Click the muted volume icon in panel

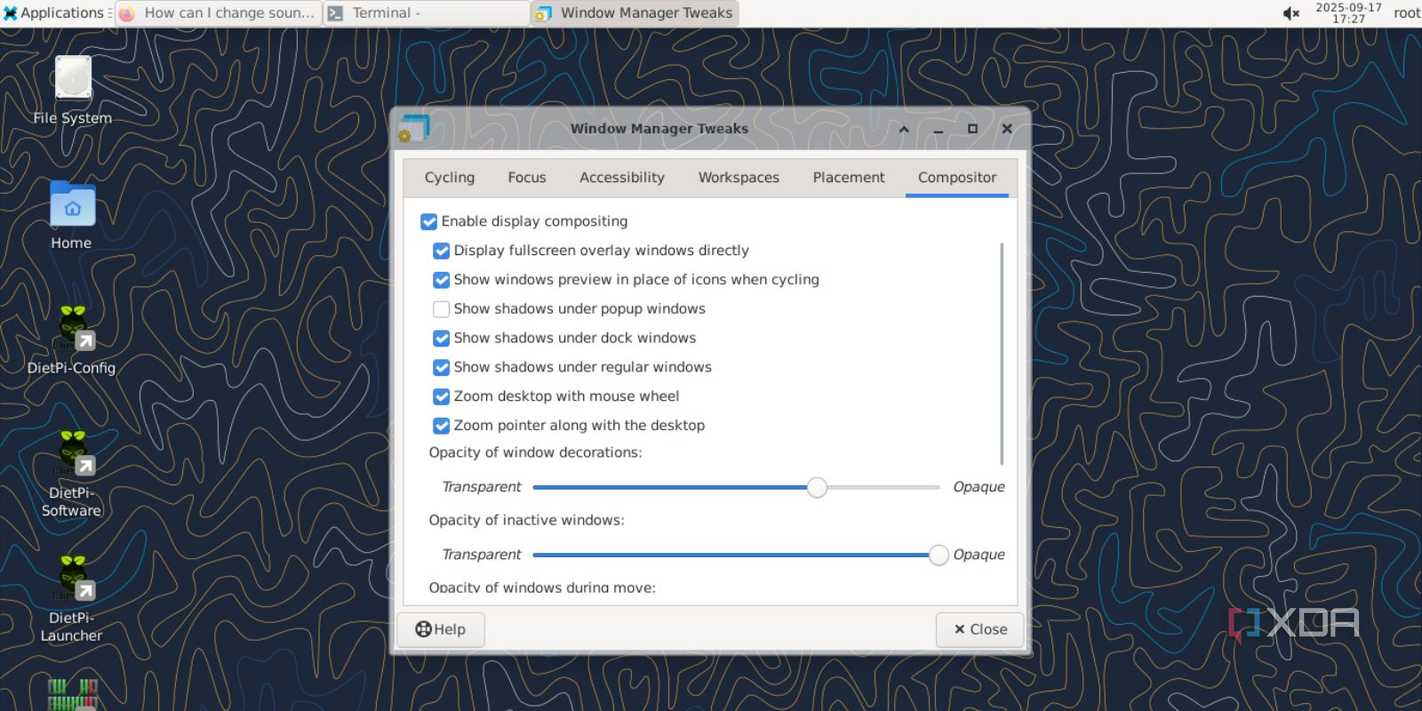tap(1291, 13)
